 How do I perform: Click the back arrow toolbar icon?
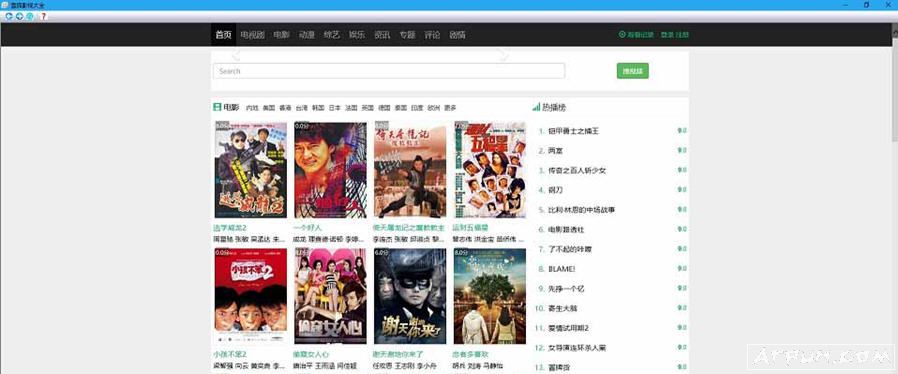tap(9, 17)
